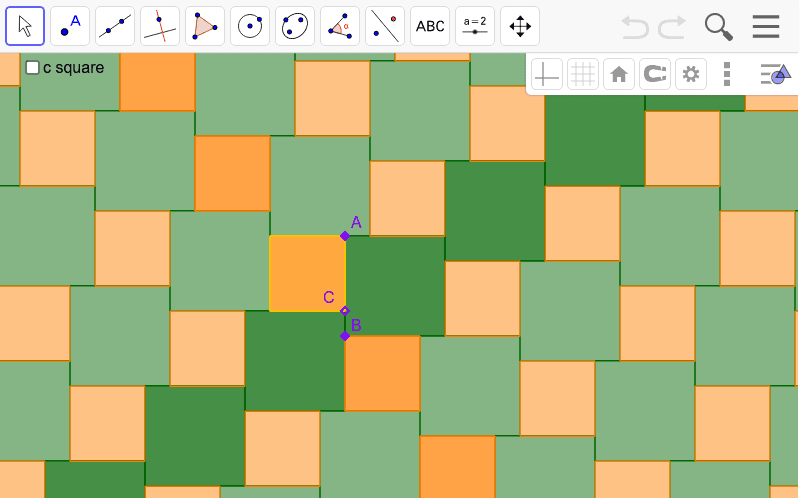Undo the last action
Screen dimensions: 800x500
[x=635, y=27]
